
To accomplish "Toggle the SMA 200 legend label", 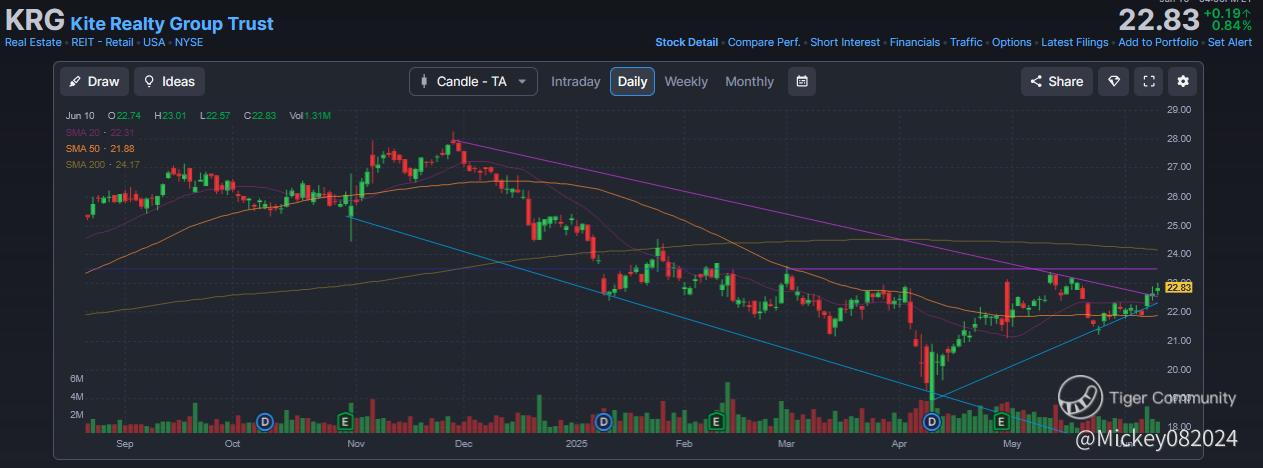I will (103, 164).
